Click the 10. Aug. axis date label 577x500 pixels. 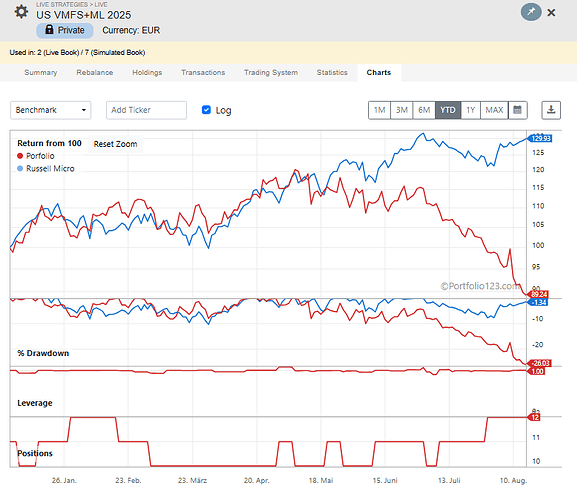coord(513,480)
